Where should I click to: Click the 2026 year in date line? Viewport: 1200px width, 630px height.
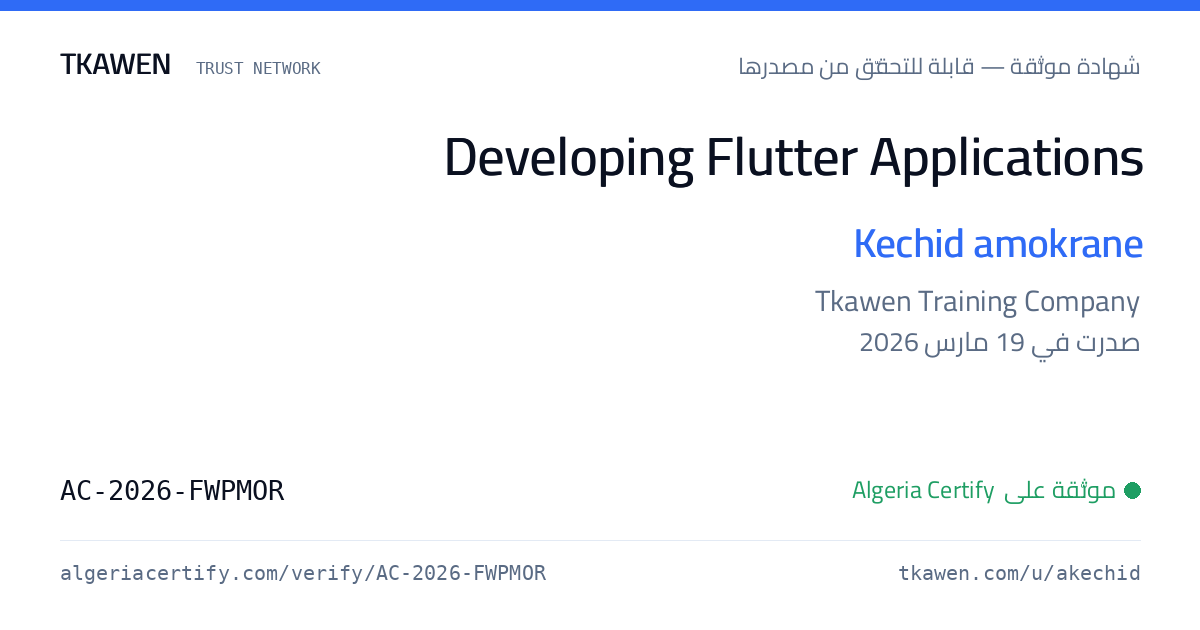[x=889, y=343]
